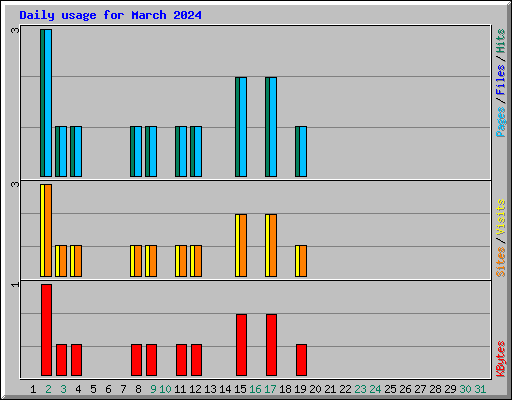Click the y-axis value 3 of hits chart
Viewport: 512px width, 400px height.
coord(15,30)
